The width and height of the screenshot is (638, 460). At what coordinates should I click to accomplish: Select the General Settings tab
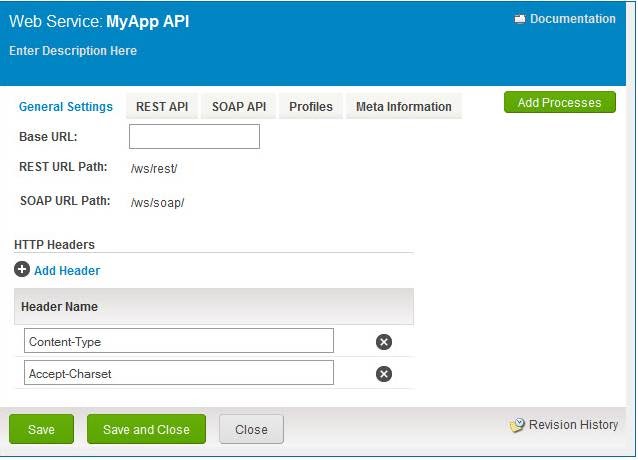(x=66, y=107)
